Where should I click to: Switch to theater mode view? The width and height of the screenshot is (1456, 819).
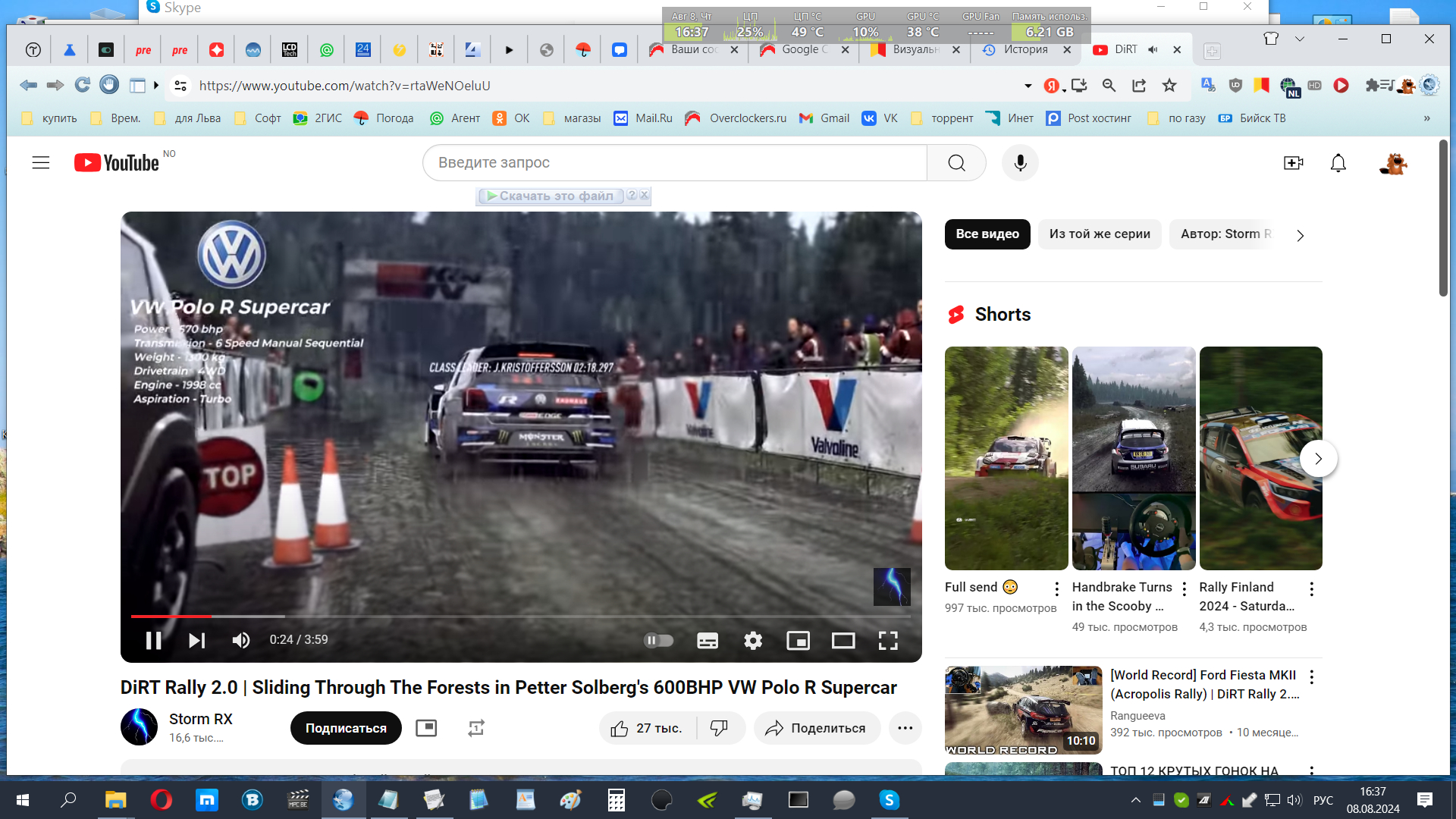point(843,641)
